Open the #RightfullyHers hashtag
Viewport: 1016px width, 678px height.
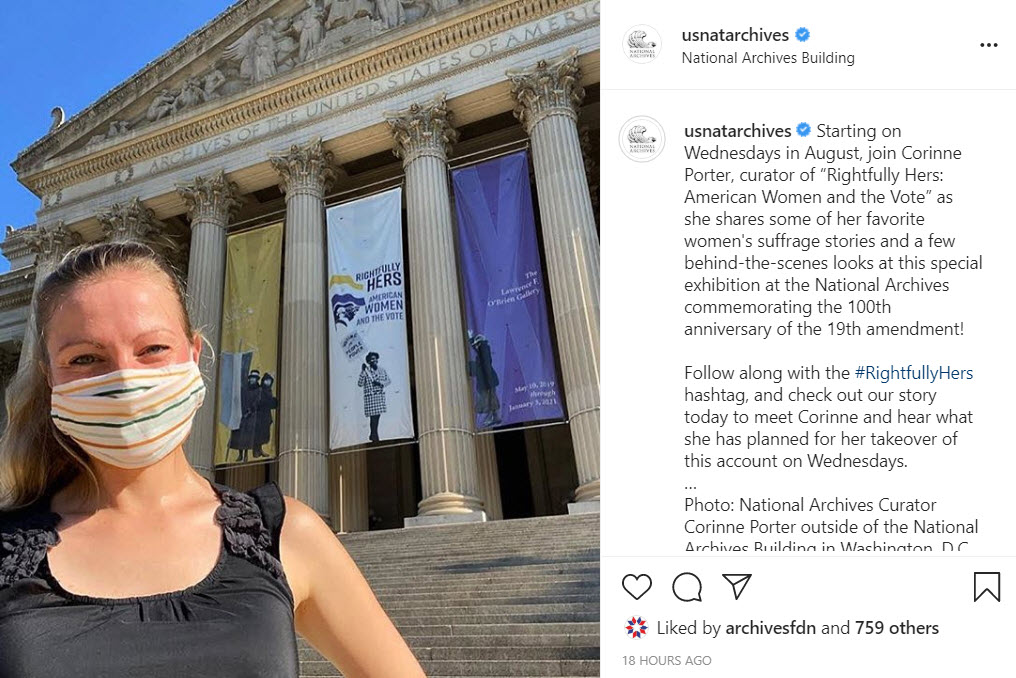[x=914, y=373]
